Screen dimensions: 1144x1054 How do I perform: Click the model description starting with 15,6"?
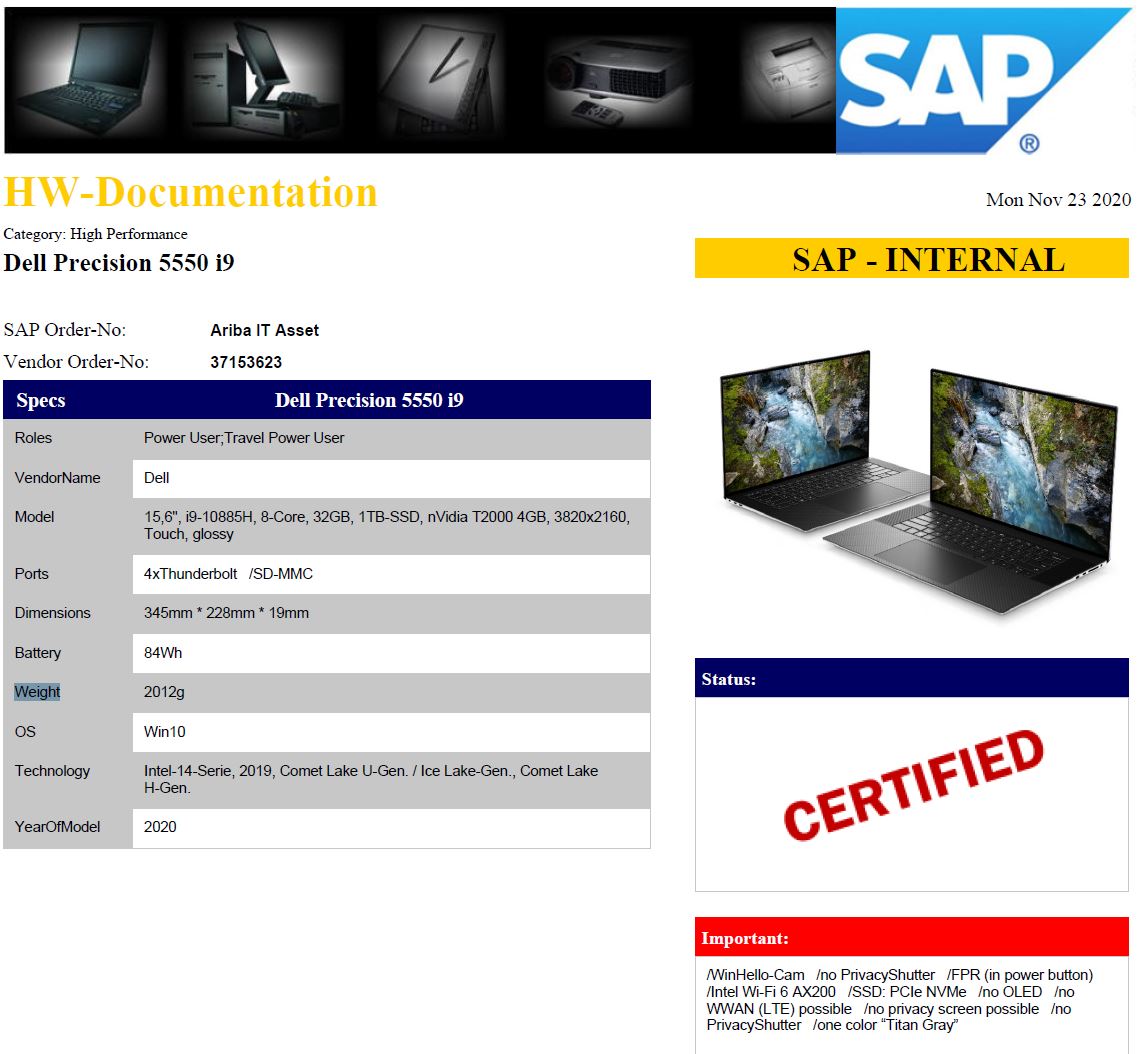[387, 525]
